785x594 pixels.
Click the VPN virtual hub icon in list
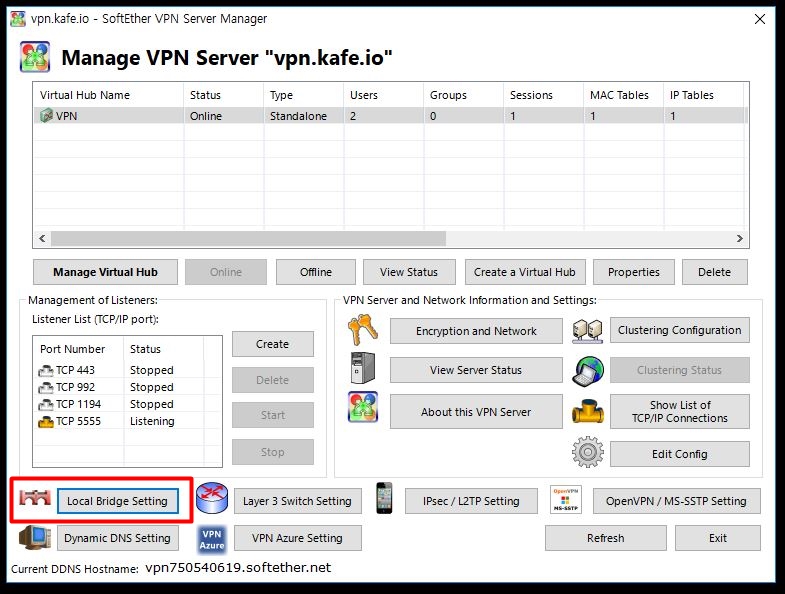47,116
